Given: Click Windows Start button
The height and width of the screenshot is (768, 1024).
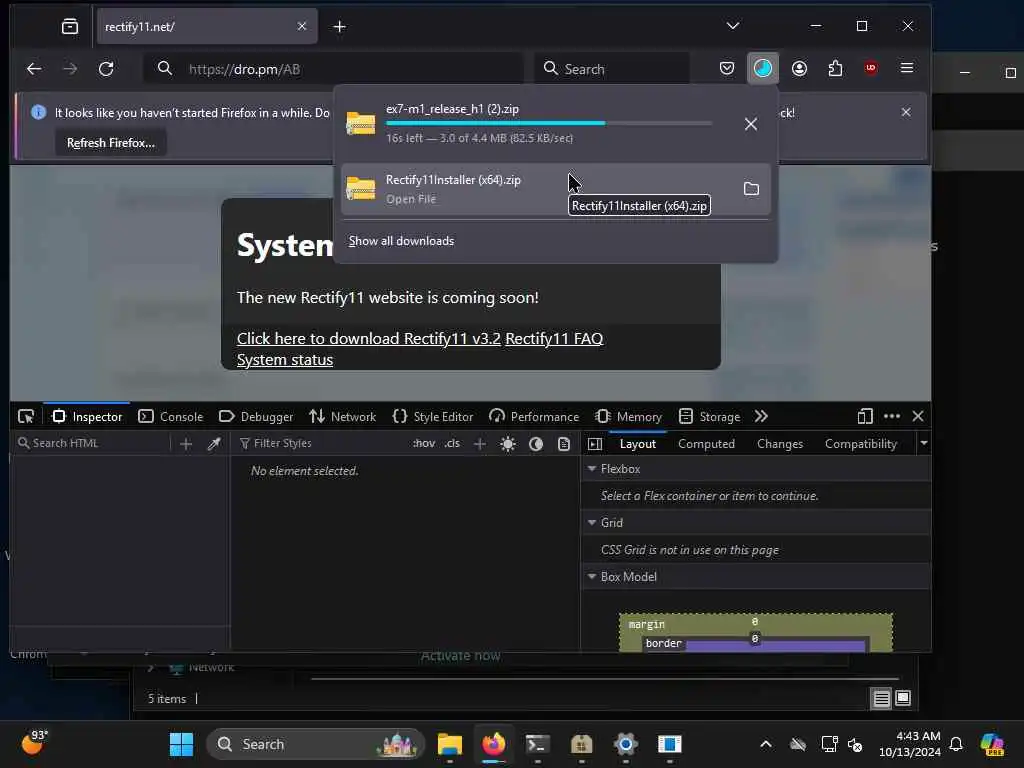Looking at the screenshot, I should pyautogui.click(x=181, y=744).
